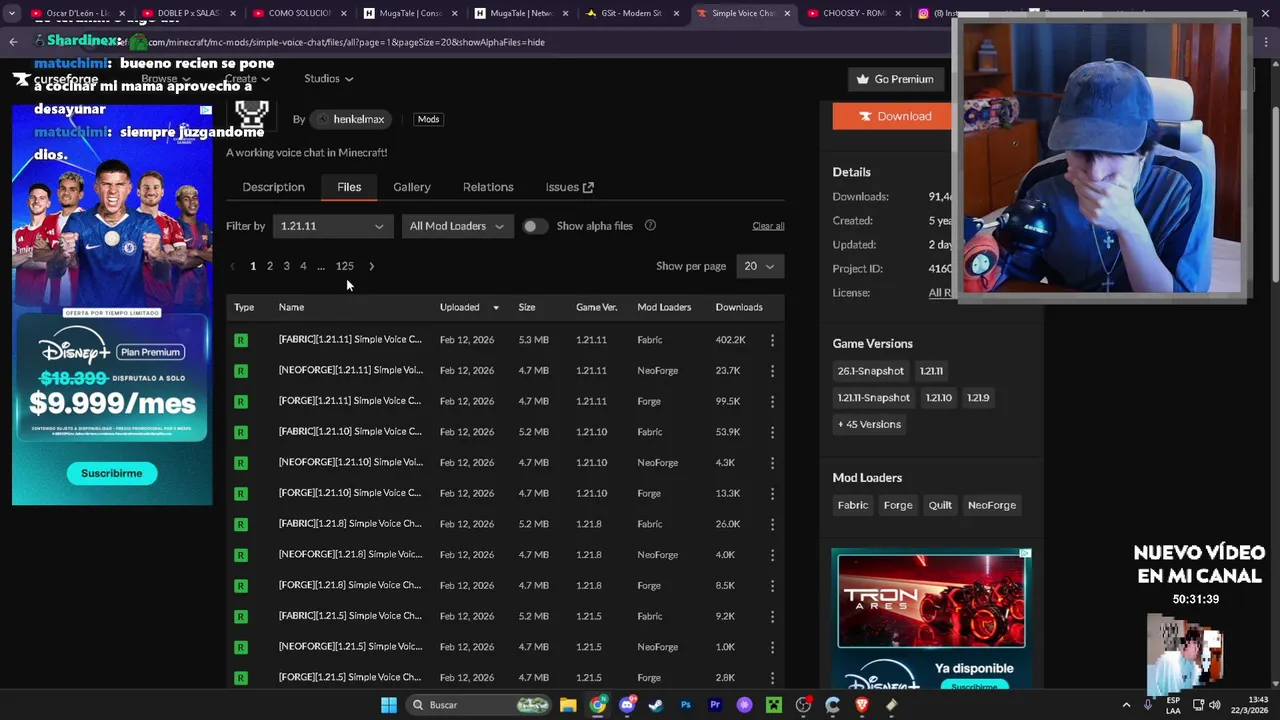This screenshot has width=1280, height=720.
Task: Click release badge of FABRIC 1.21.11 row
Action: pyautogui.click(x=241, y=340)
